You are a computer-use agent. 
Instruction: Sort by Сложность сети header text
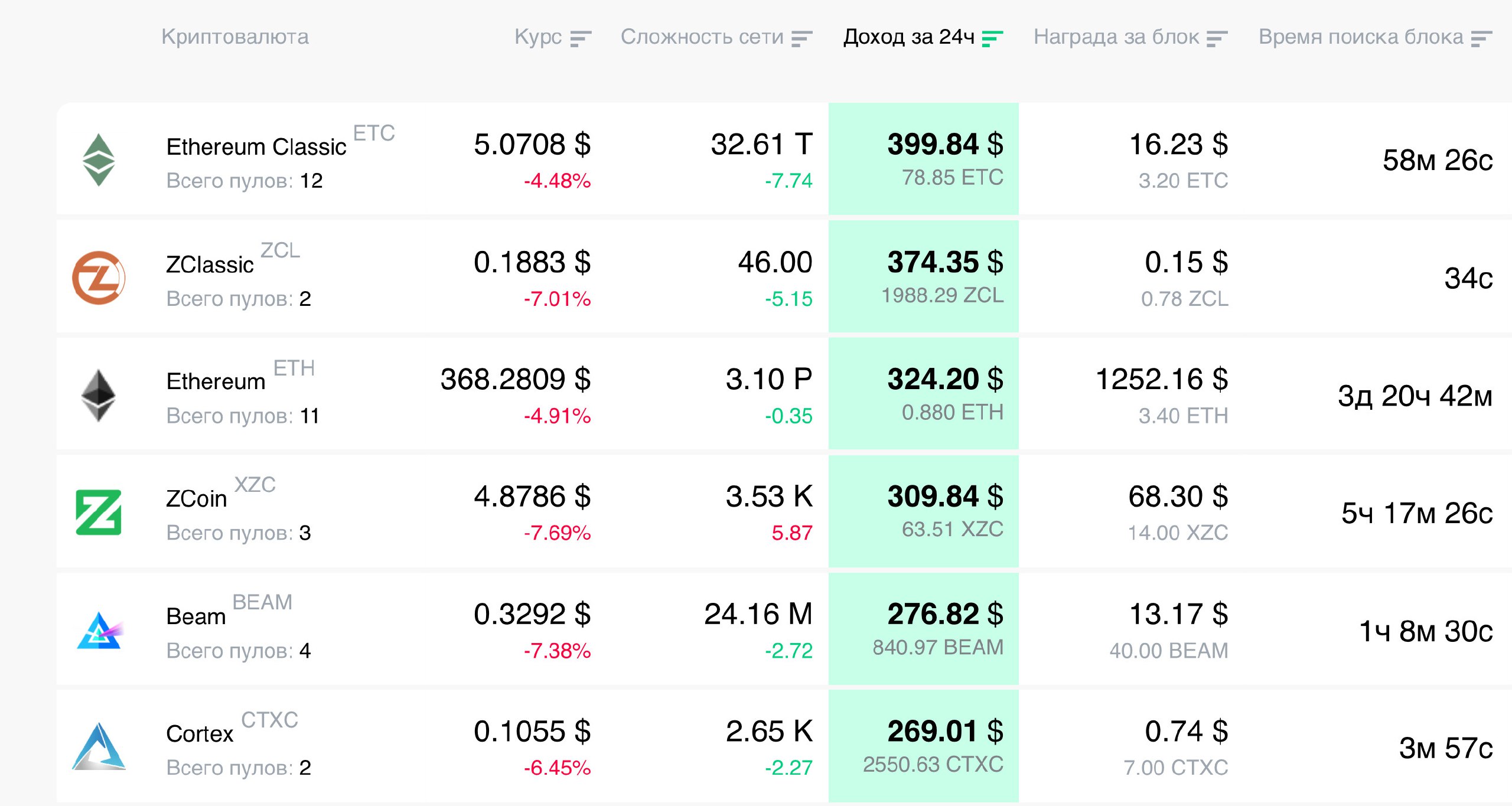(702, 37)
